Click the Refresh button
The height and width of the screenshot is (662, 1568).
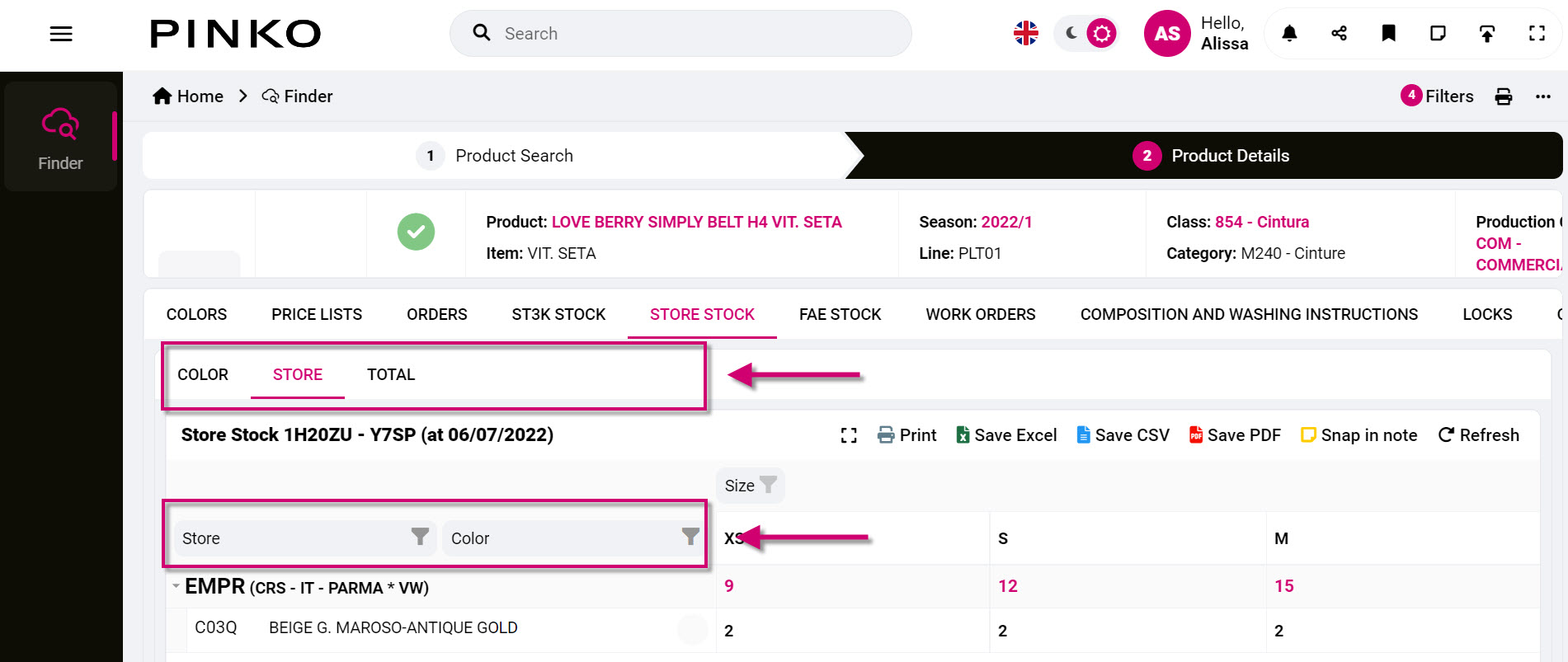pos(1478,435)
